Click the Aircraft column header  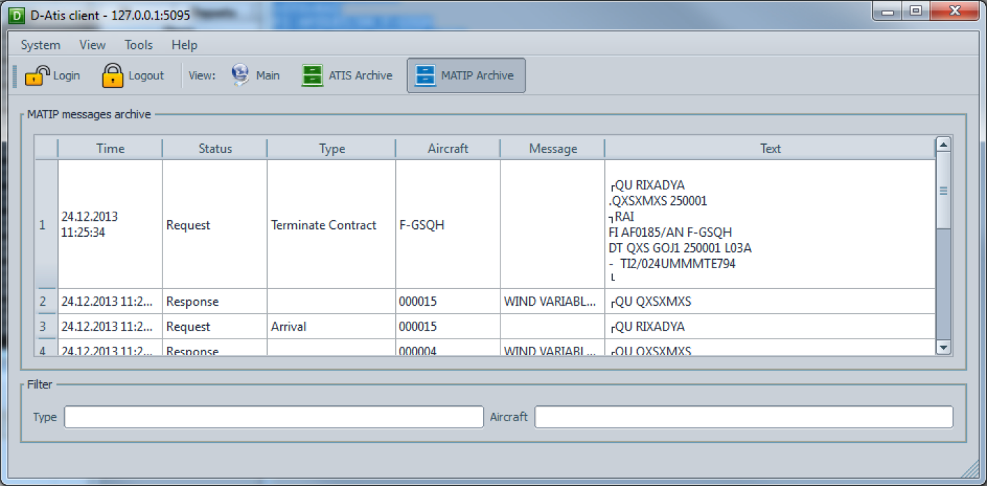tap(447, 148)
